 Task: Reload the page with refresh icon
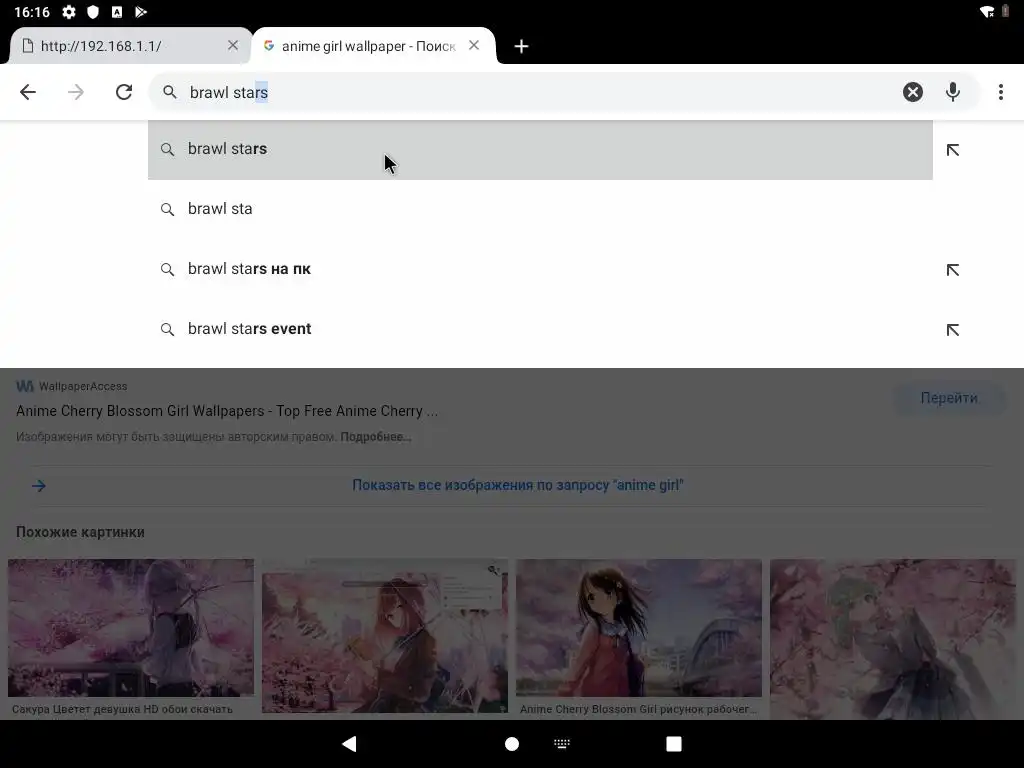124,92
